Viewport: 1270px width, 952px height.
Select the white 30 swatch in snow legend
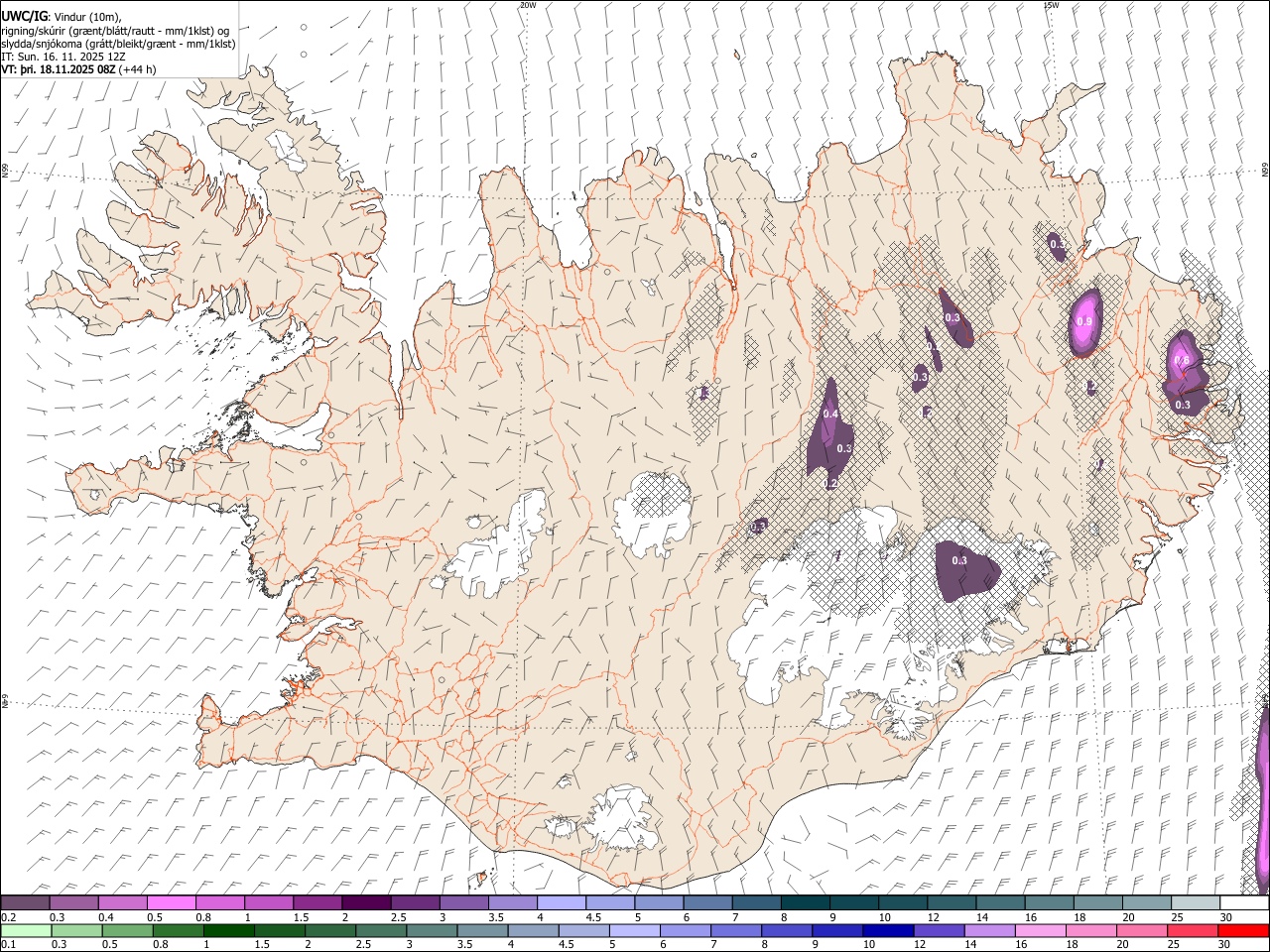click(x=1244, y=902)
